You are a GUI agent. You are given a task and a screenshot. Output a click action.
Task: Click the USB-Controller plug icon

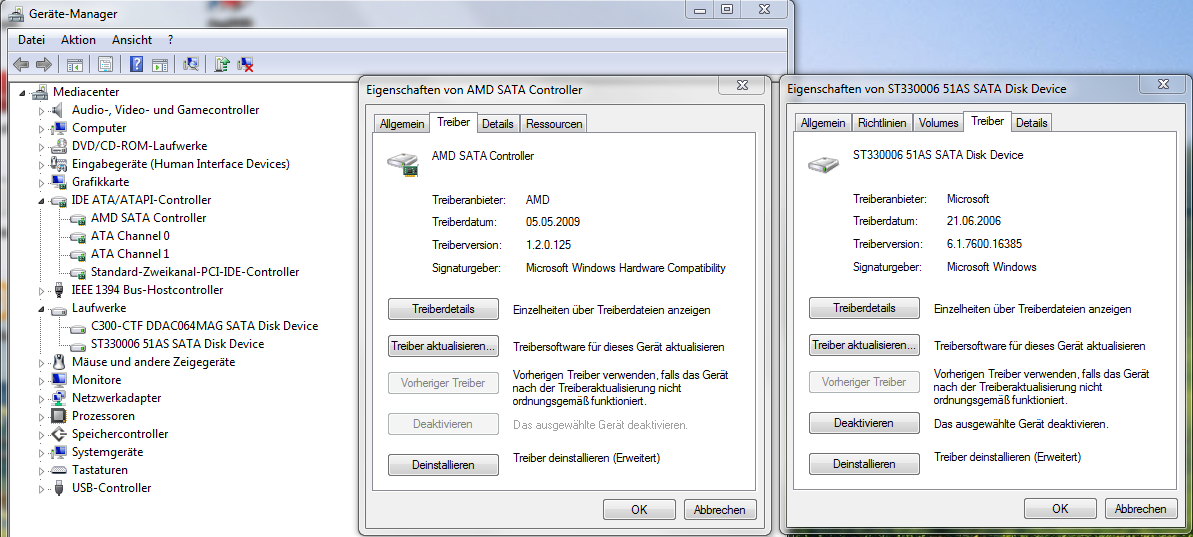59,488
